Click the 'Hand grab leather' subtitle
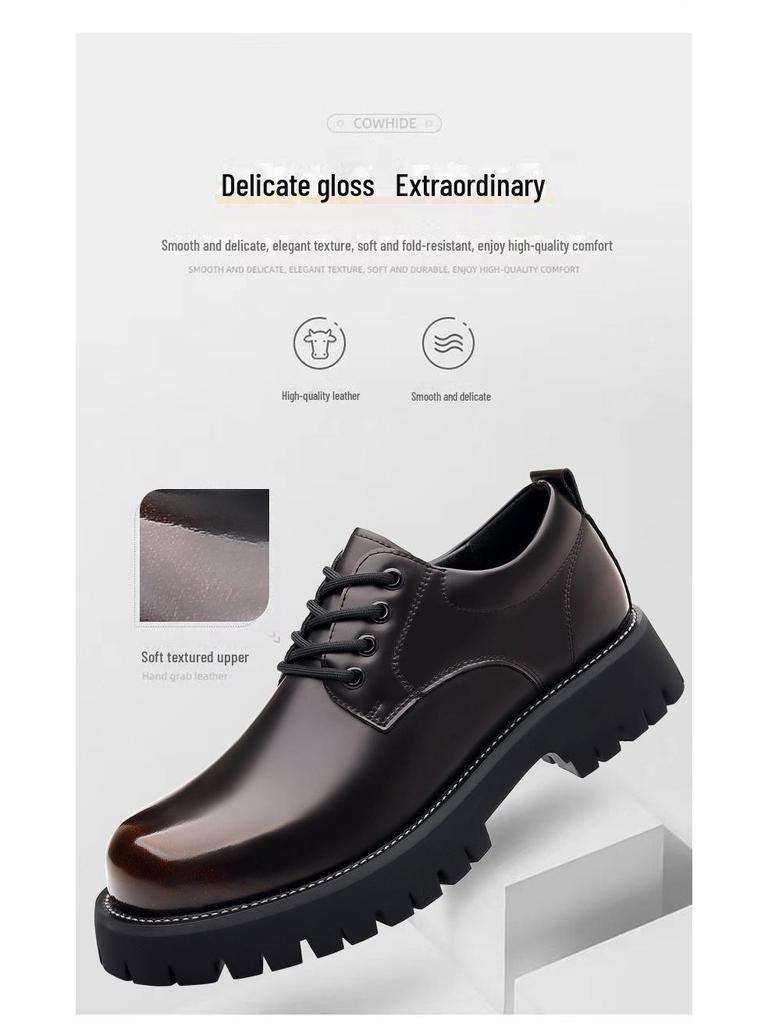This screenshot has width=768, height=1024. tap(185, 676)
